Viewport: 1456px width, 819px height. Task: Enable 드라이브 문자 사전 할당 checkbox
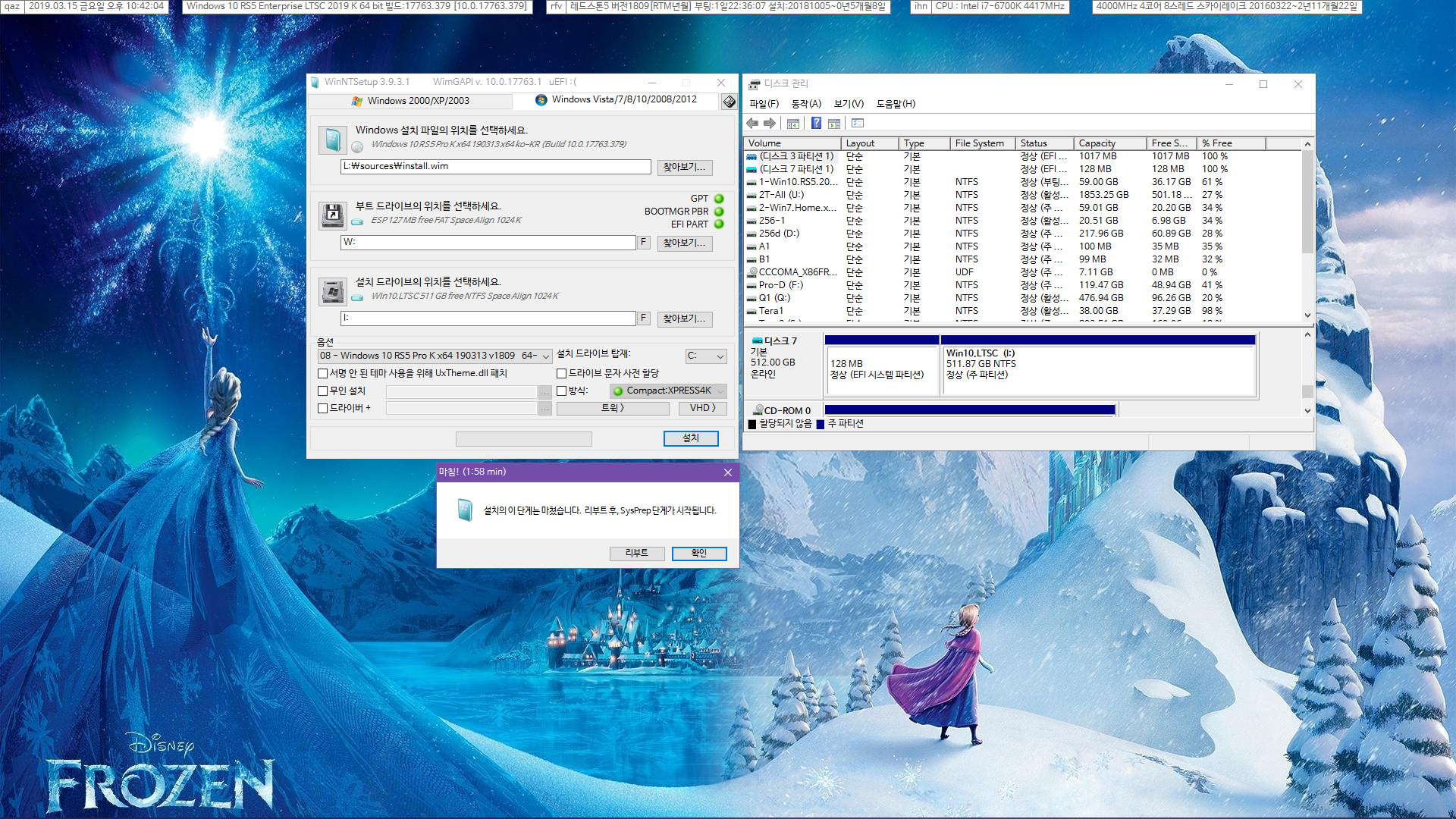[x=561, y=373]
